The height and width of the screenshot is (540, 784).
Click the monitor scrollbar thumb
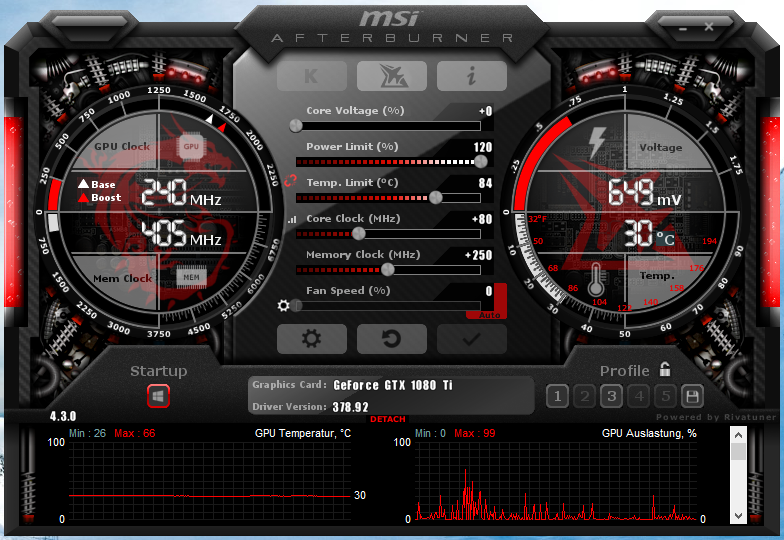738,452
